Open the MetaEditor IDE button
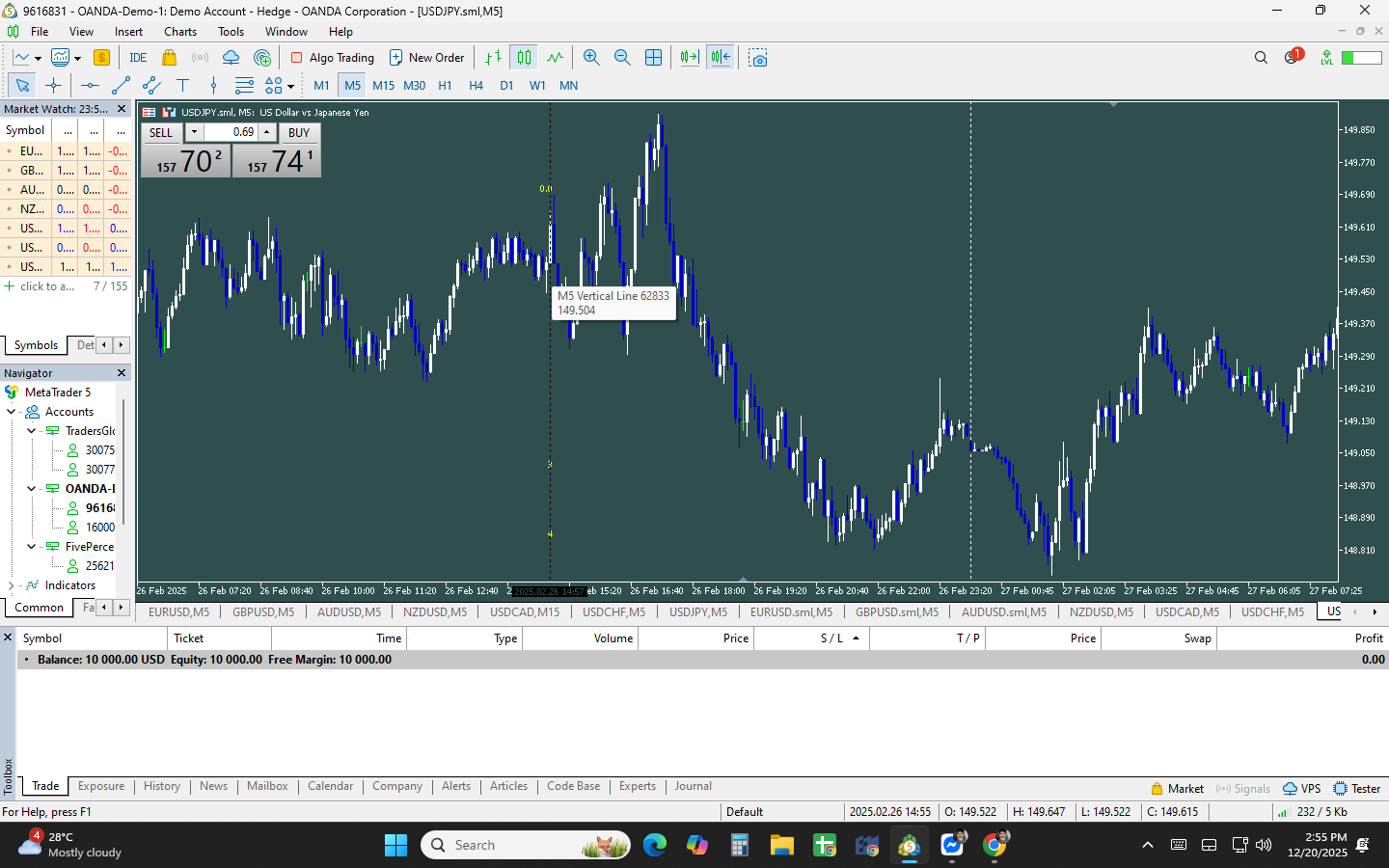Viewport: 1389px width, 868px height. point(138,58)
